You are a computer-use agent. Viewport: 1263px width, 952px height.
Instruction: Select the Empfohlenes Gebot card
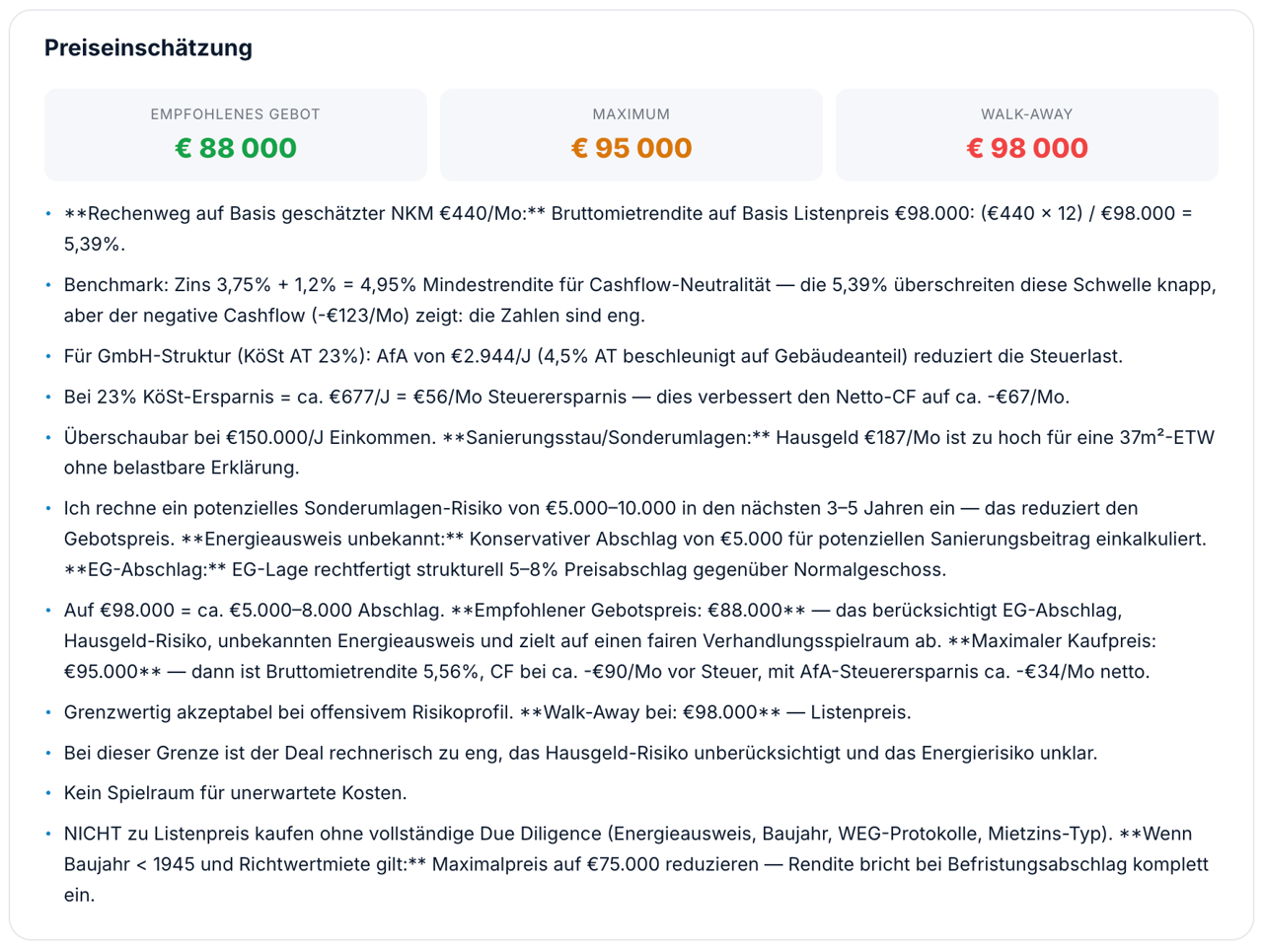coord(236,135)
